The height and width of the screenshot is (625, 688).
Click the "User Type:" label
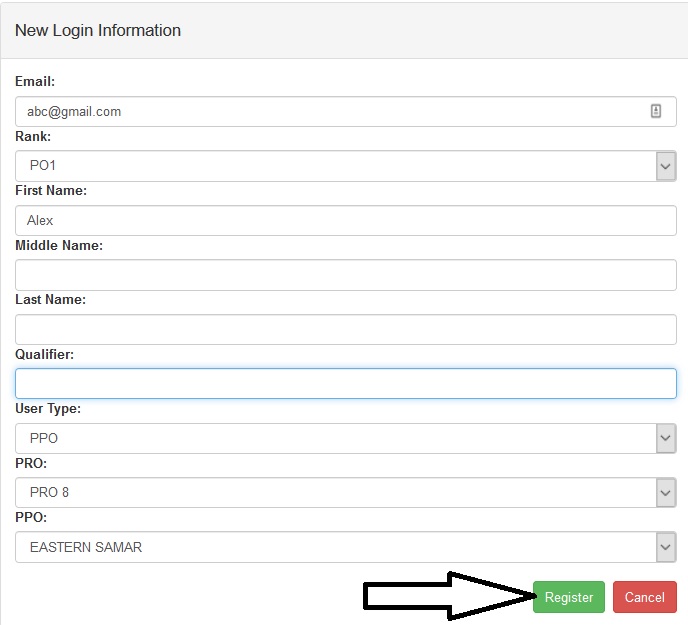[x=48, y=408]
